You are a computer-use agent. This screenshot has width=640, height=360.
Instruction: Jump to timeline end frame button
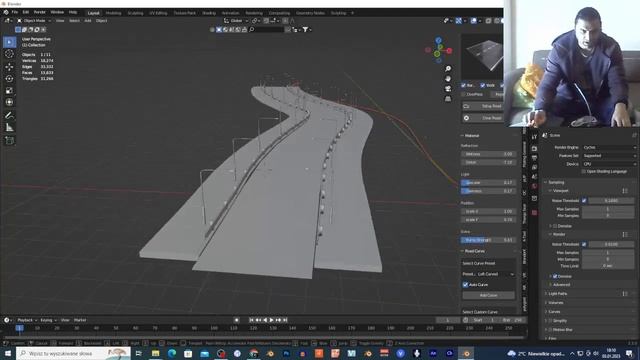click(x=285, y=320)
